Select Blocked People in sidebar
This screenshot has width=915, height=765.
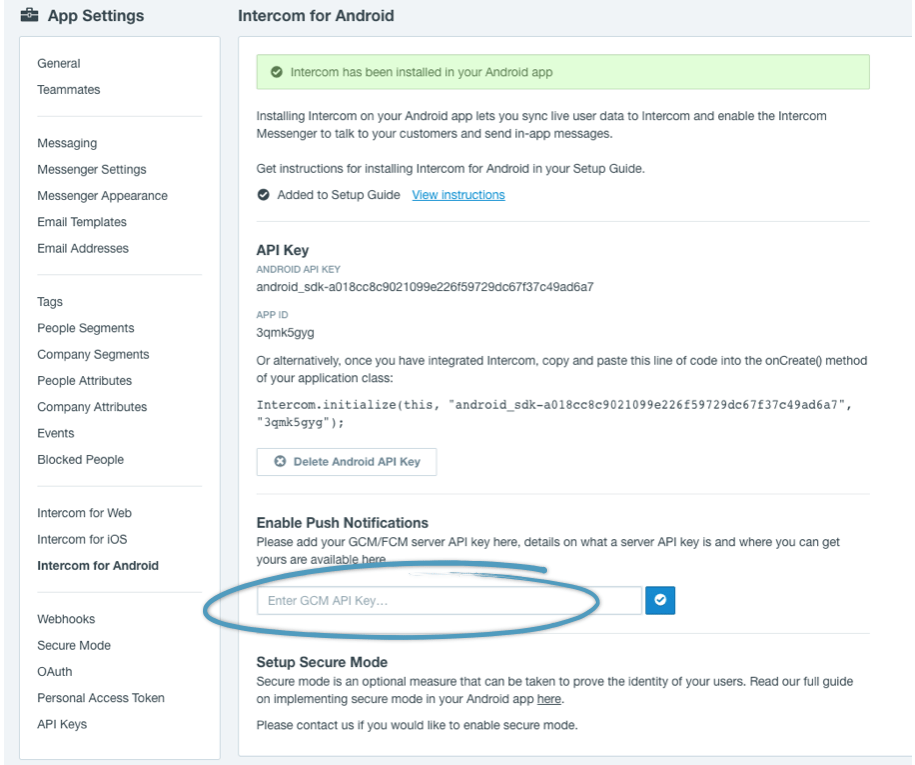pyautogui.click(x=81, y=460)
